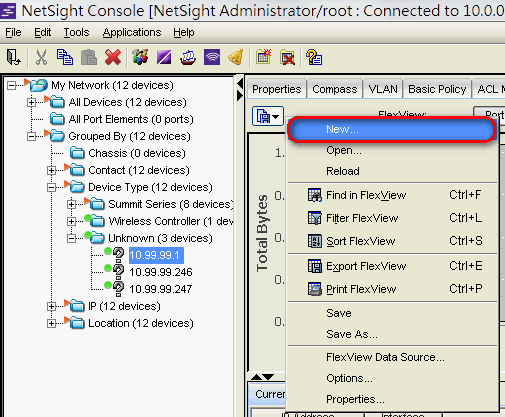Select Reload in the dropdown menu

click(x=392, y=171)
